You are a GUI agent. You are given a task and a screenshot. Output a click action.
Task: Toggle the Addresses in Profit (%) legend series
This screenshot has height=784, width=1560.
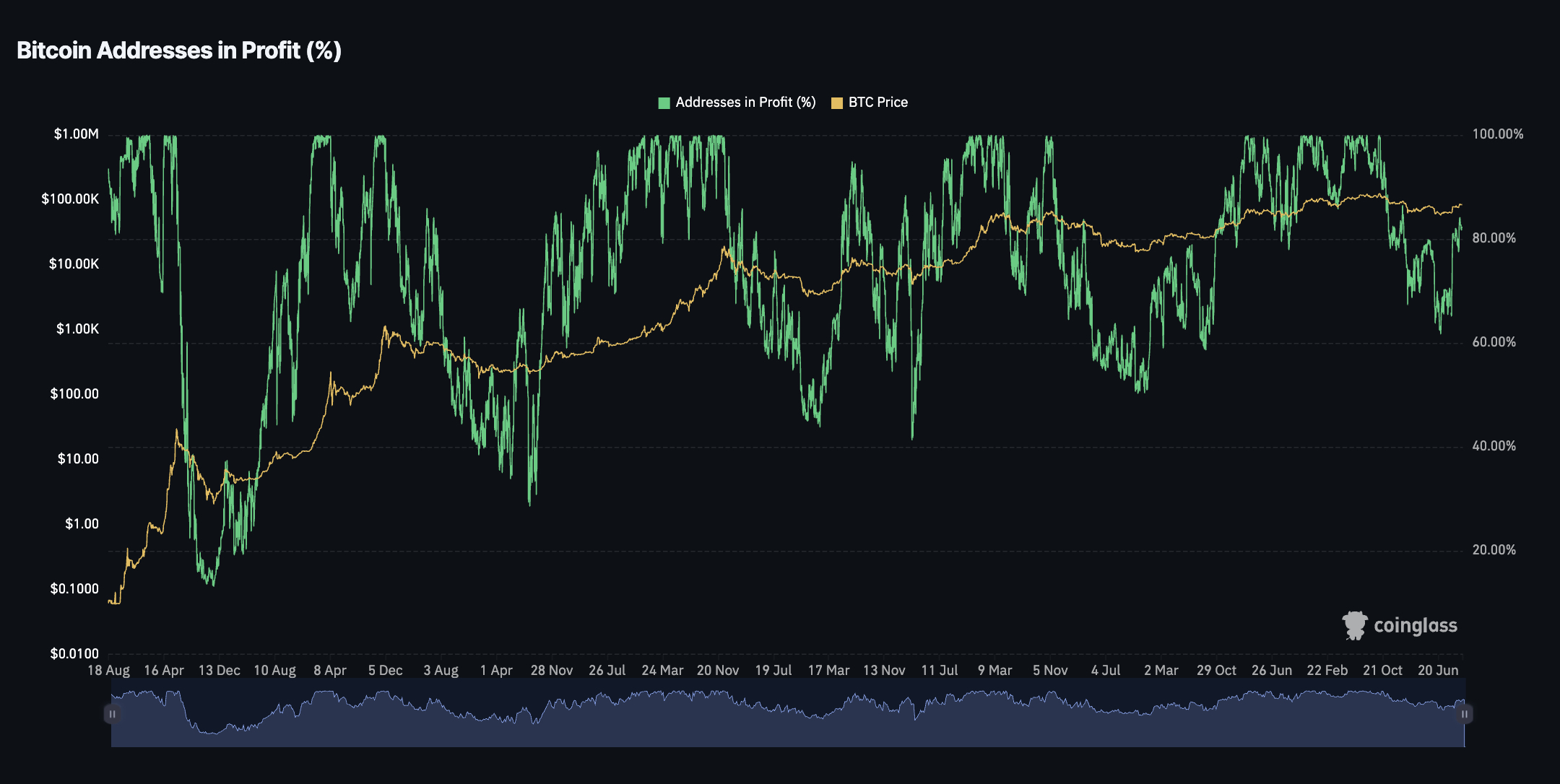coord(737,103)
